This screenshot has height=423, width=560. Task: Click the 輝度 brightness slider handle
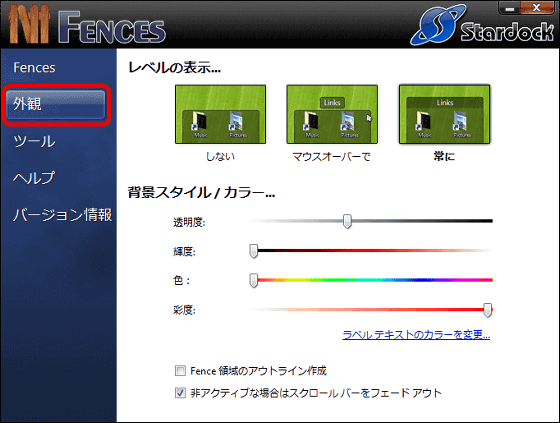pos(254,251)
